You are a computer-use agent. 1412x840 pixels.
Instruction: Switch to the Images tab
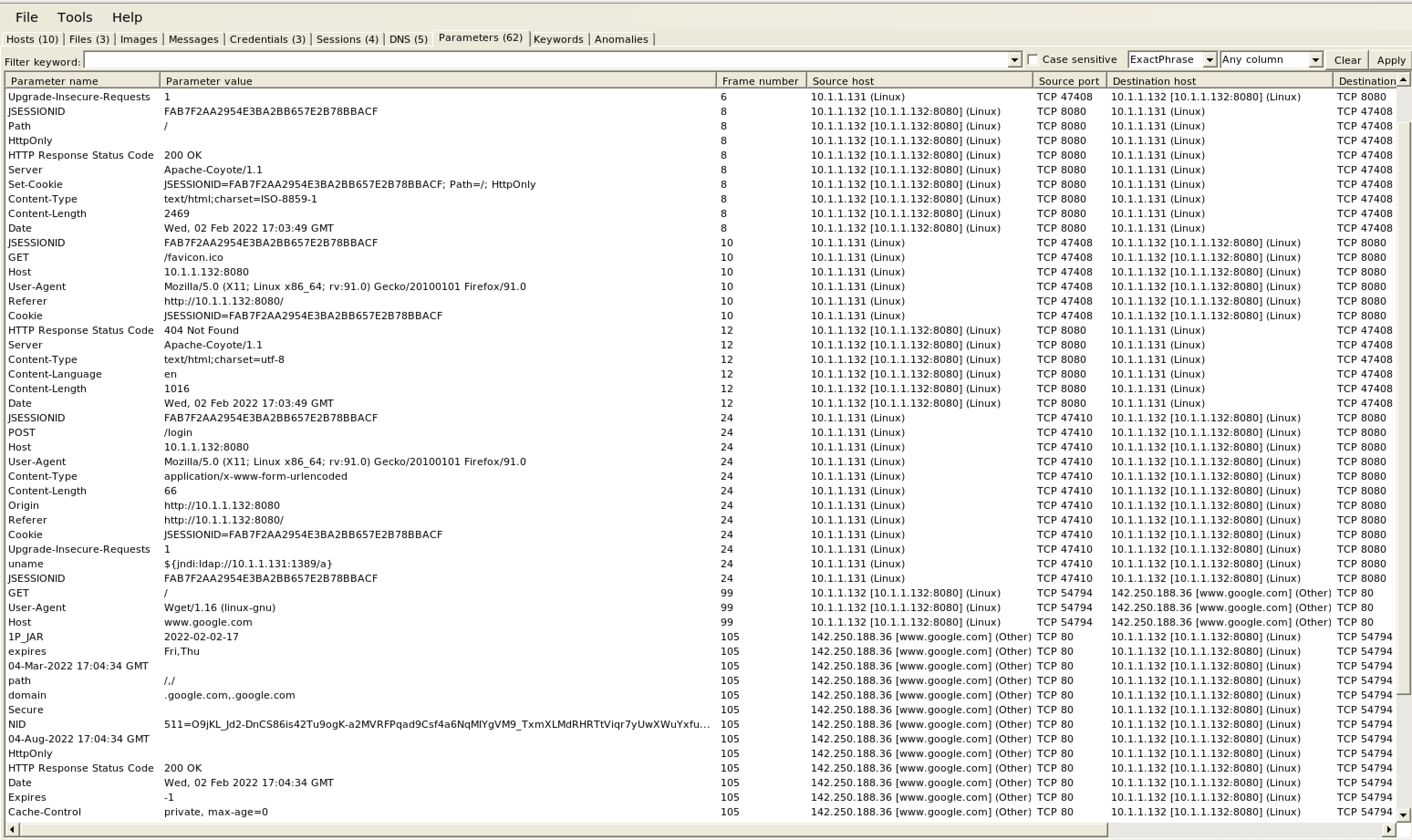tap(138, 39)
